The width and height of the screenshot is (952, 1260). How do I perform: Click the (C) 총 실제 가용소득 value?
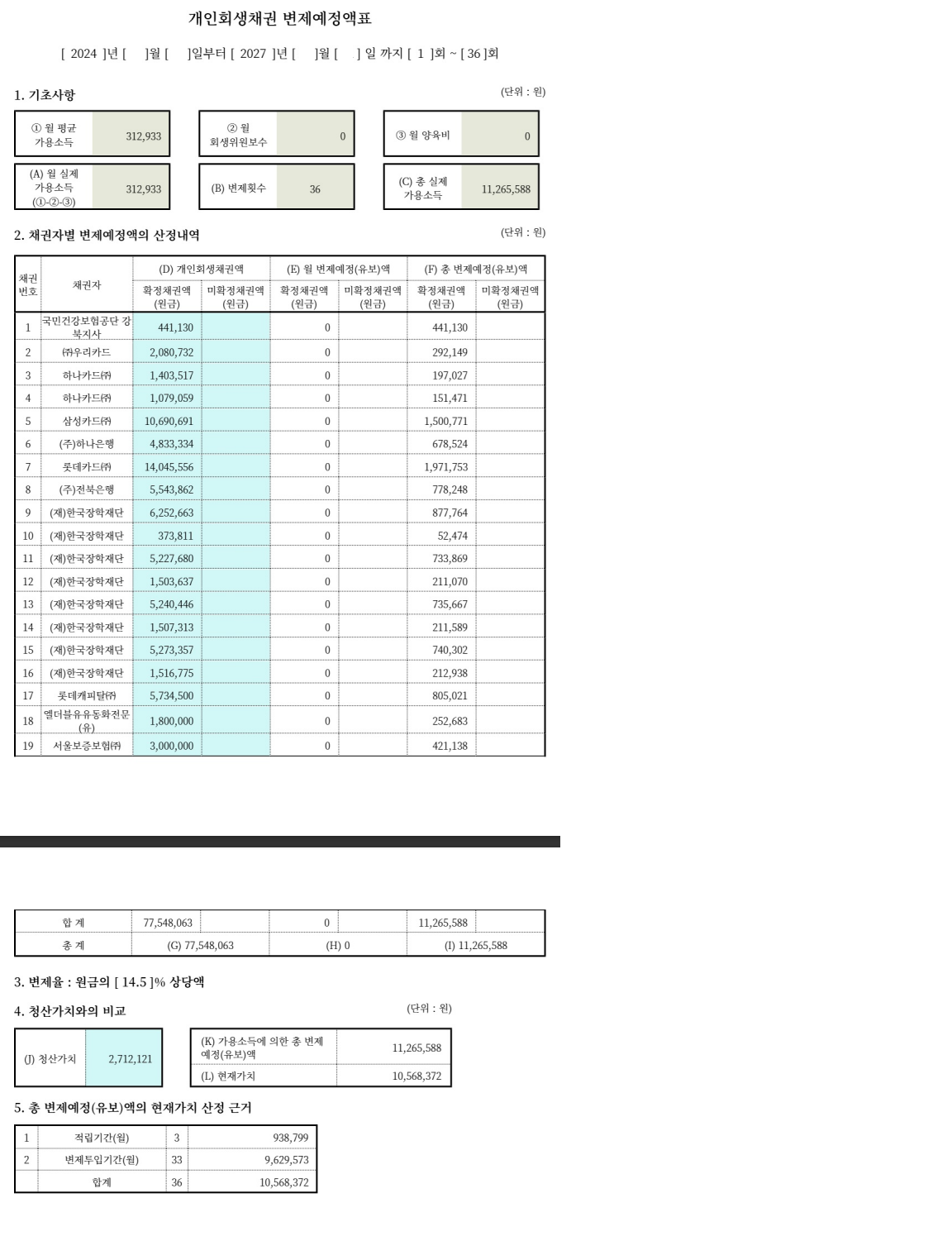click(x=499, y=189)
